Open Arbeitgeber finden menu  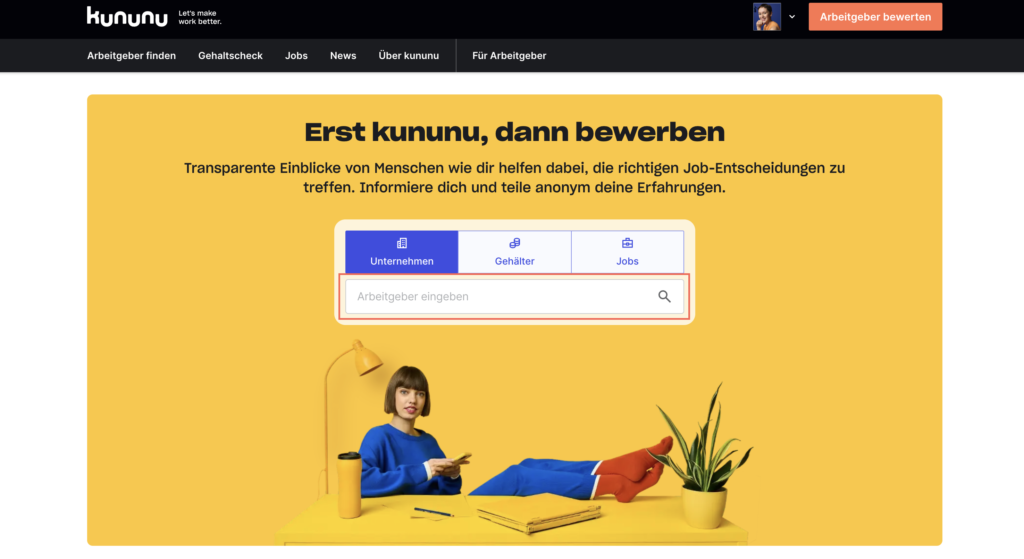pos(131,56)
